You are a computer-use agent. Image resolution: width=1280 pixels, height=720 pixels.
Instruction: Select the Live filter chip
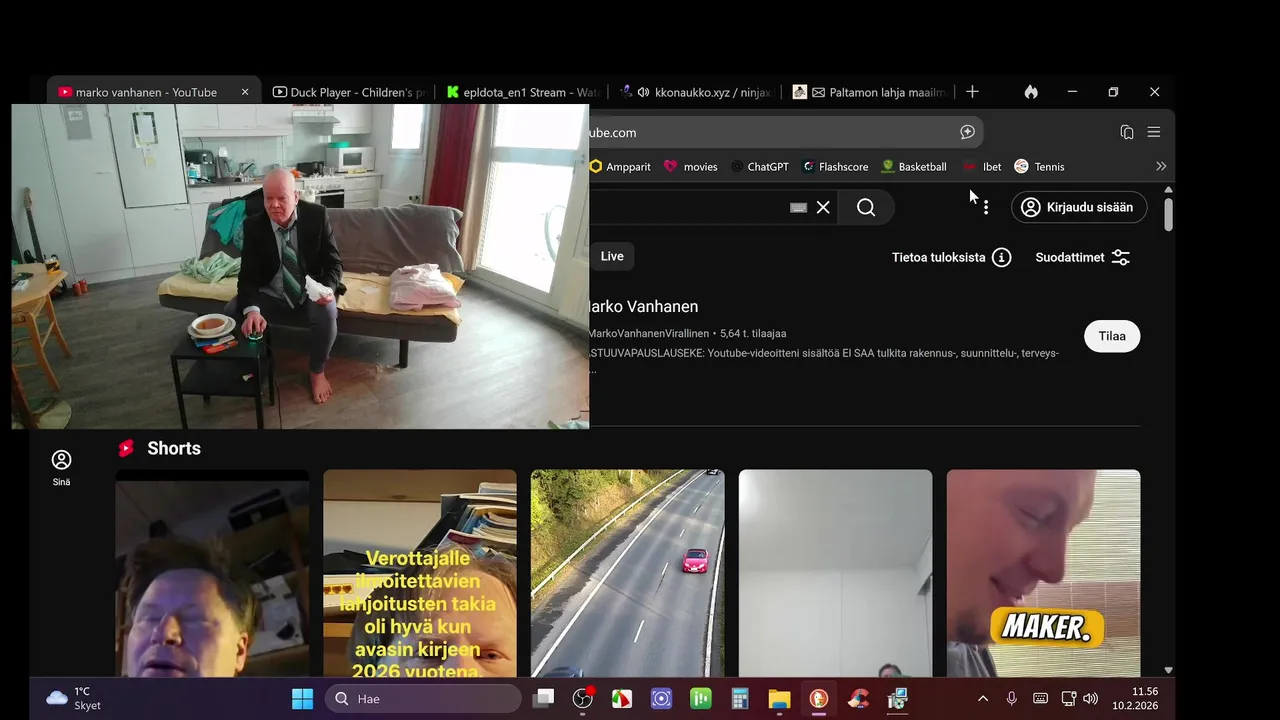pyautogui.click(x=612, y=256)
